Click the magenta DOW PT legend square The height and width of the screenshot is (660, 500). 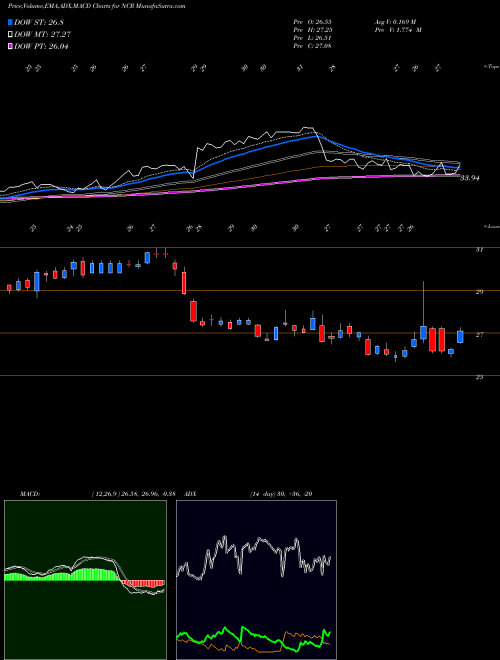click(10, 46)
